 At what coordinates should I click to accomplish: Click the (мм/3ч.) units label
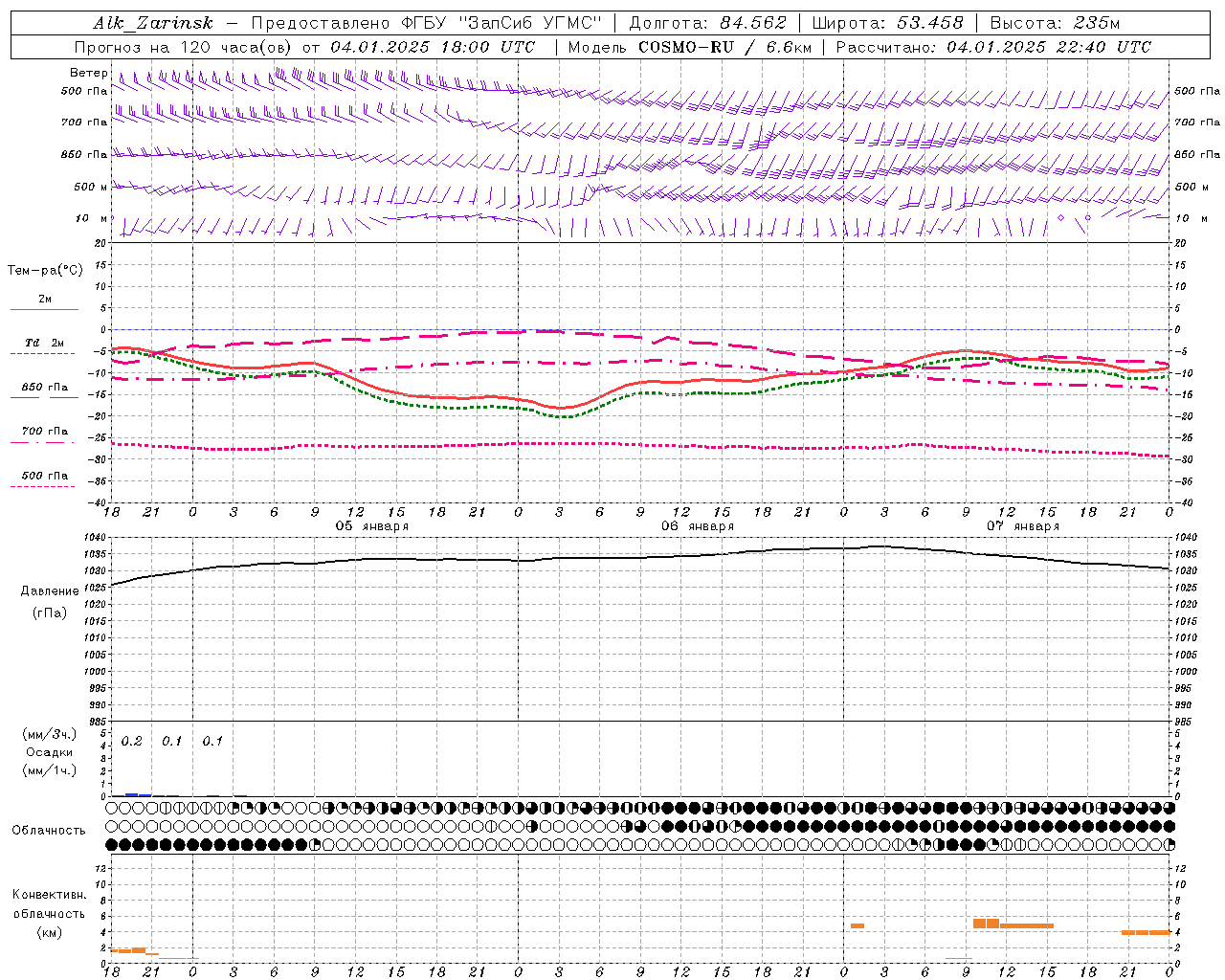[50, 734]
